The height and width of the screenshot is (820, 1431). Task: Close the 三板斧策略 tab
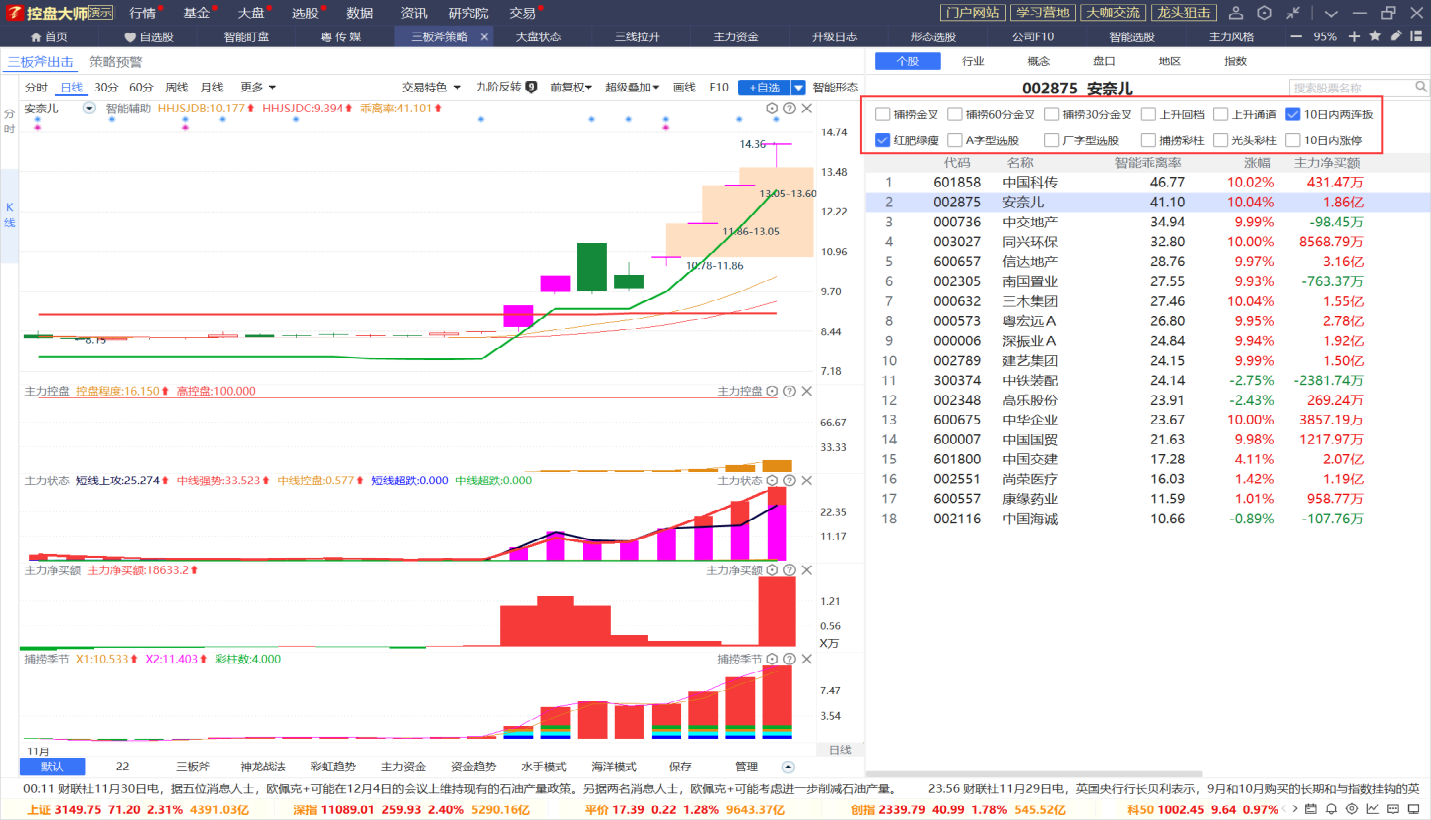point(484,36)
